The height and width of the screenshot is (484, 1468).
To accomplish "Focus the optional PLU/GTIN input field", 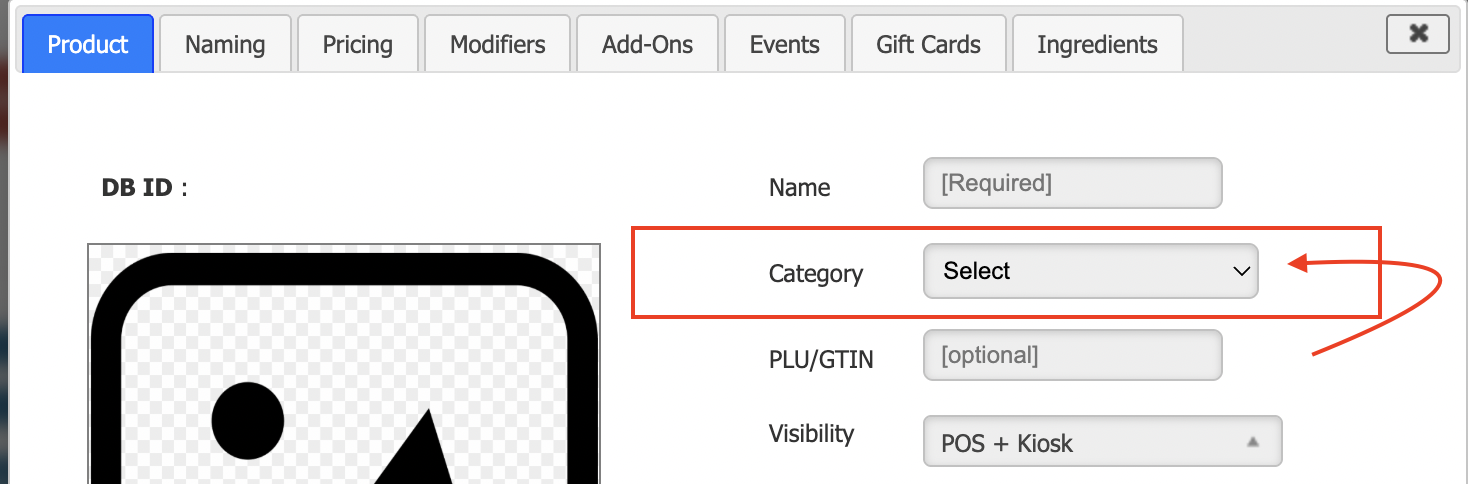I will tap(1072, 355).
